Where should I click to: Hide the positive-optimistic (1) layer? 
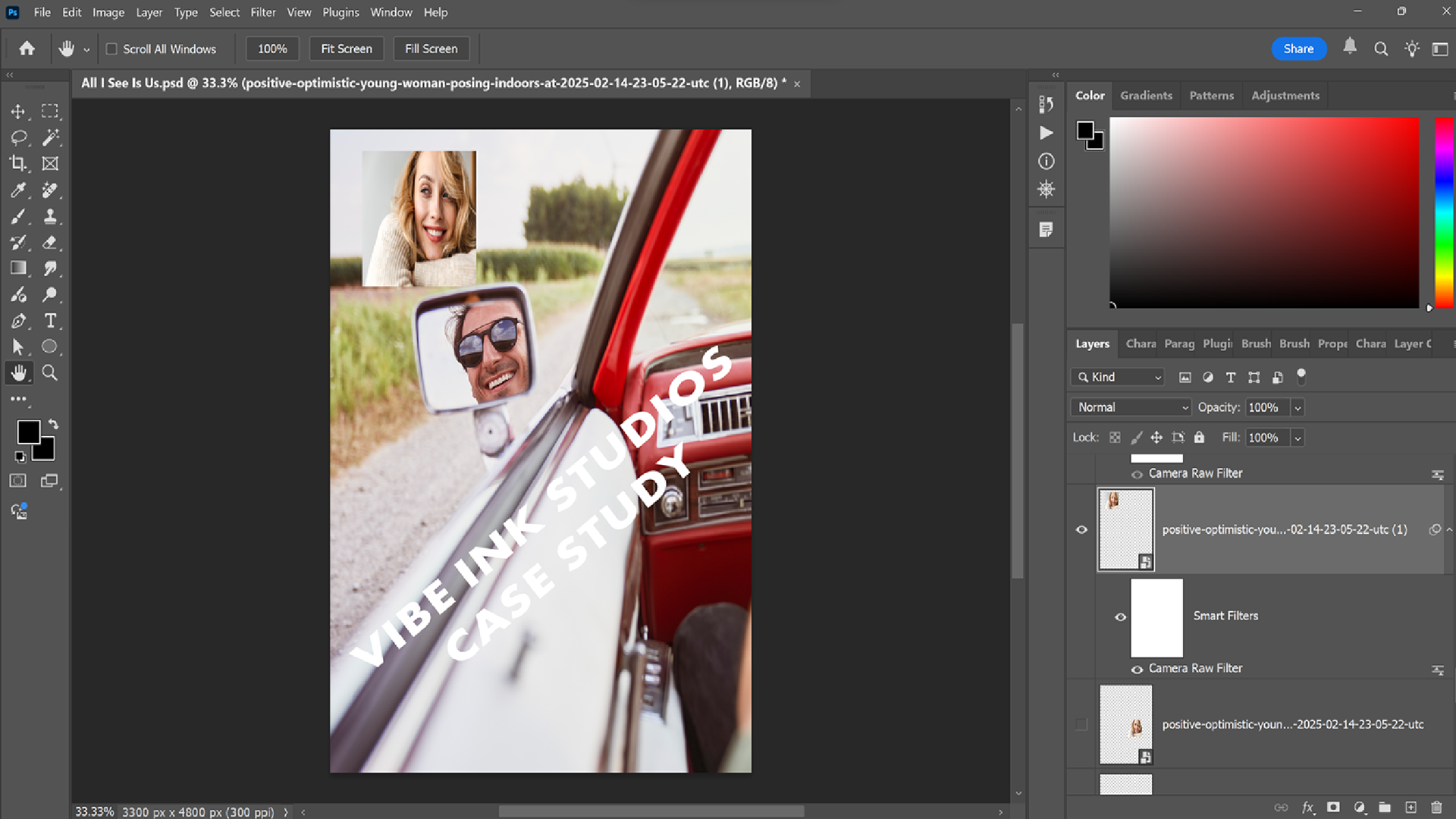pyautogui.click(x=1081, y=529)
